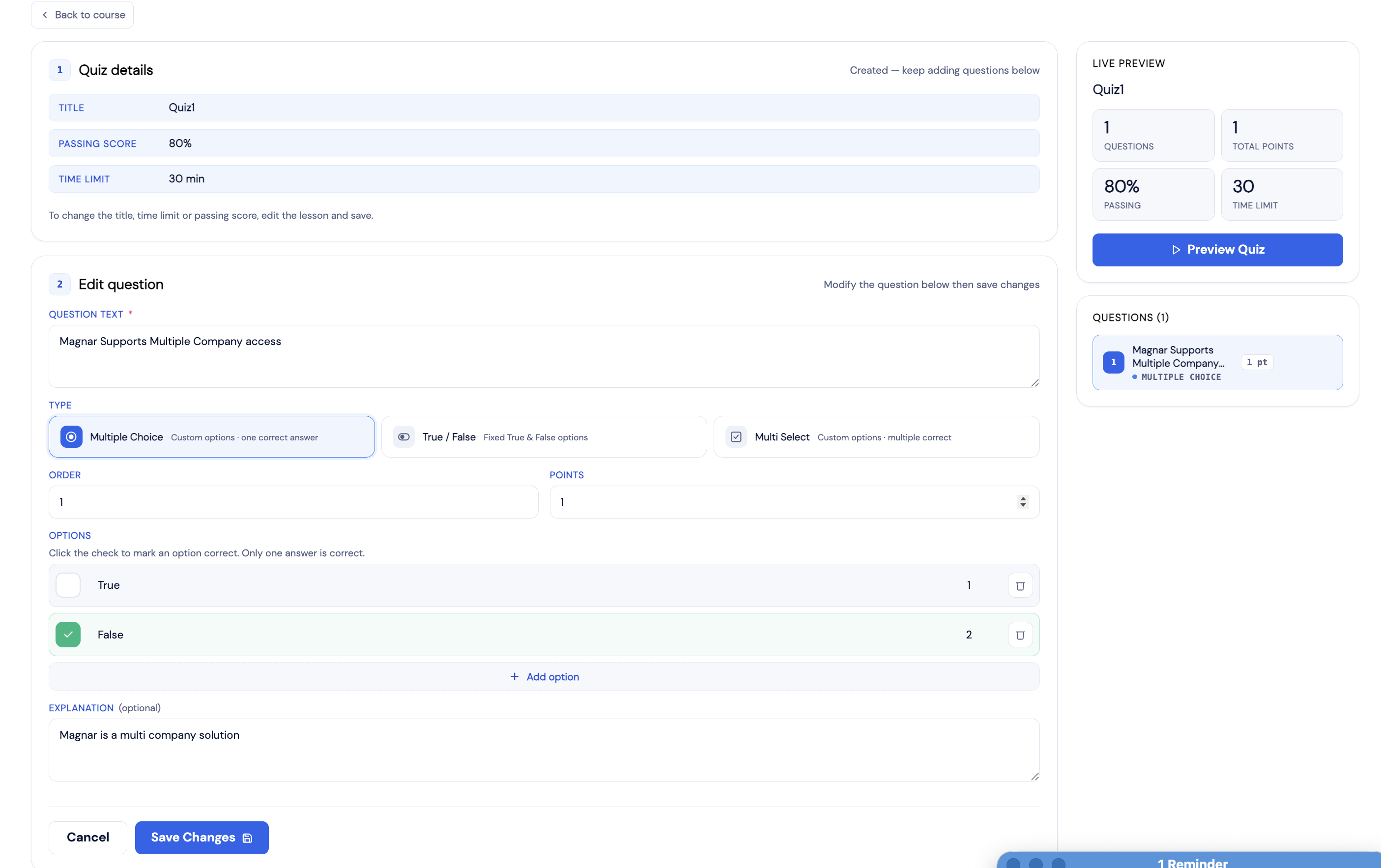
Task: Focus the Order input field
Action: 293,501
